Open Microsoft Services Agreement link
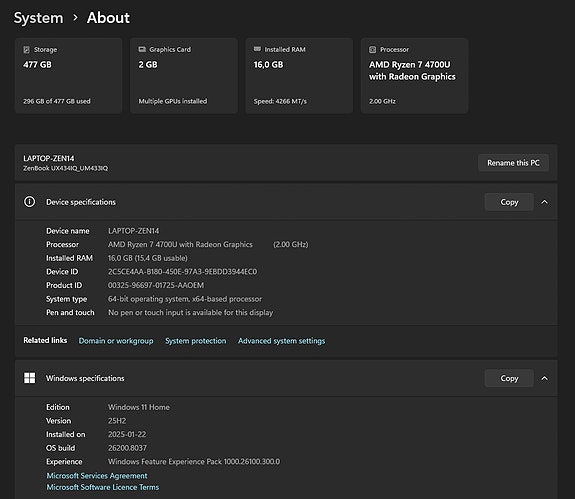 [97, 476]
